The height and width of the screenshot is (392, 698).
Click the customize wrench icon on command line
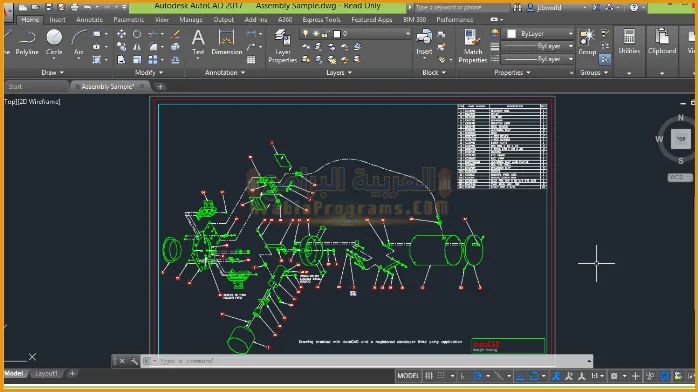pyautogui.click(x=134, y=361)
